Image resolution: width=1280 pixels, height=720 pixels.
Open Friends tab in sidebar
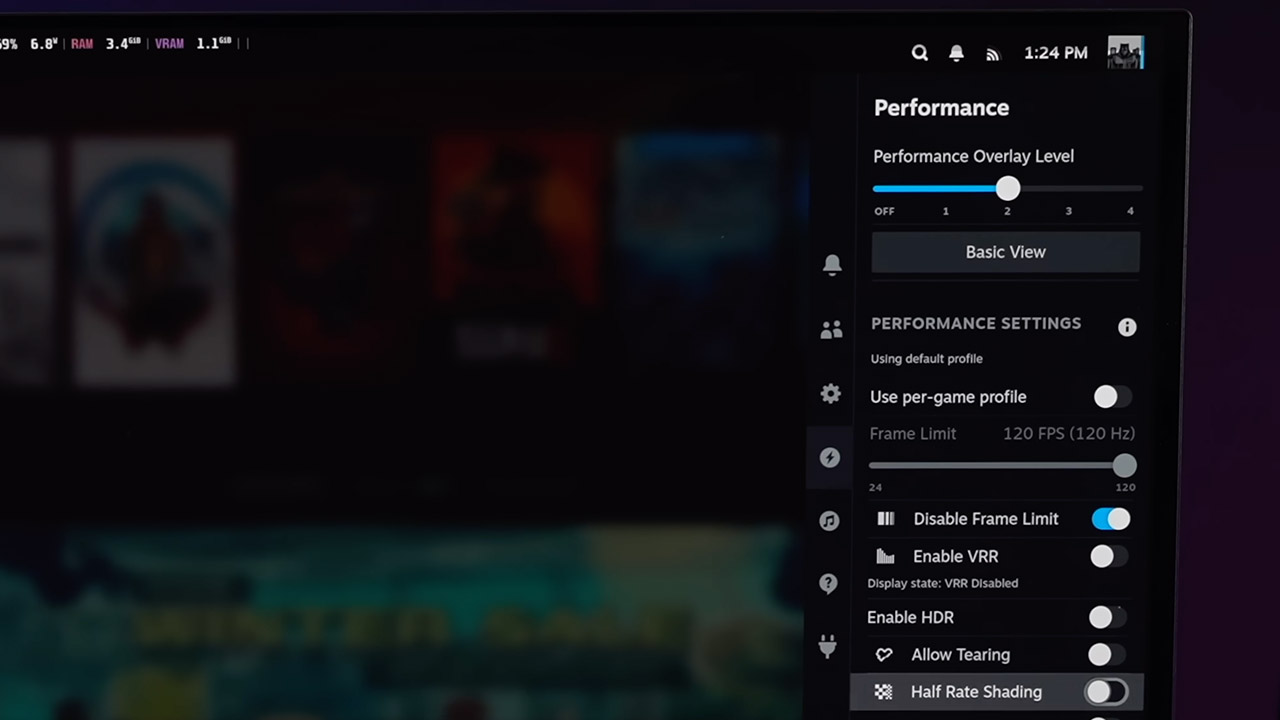(x=831, y=330)
